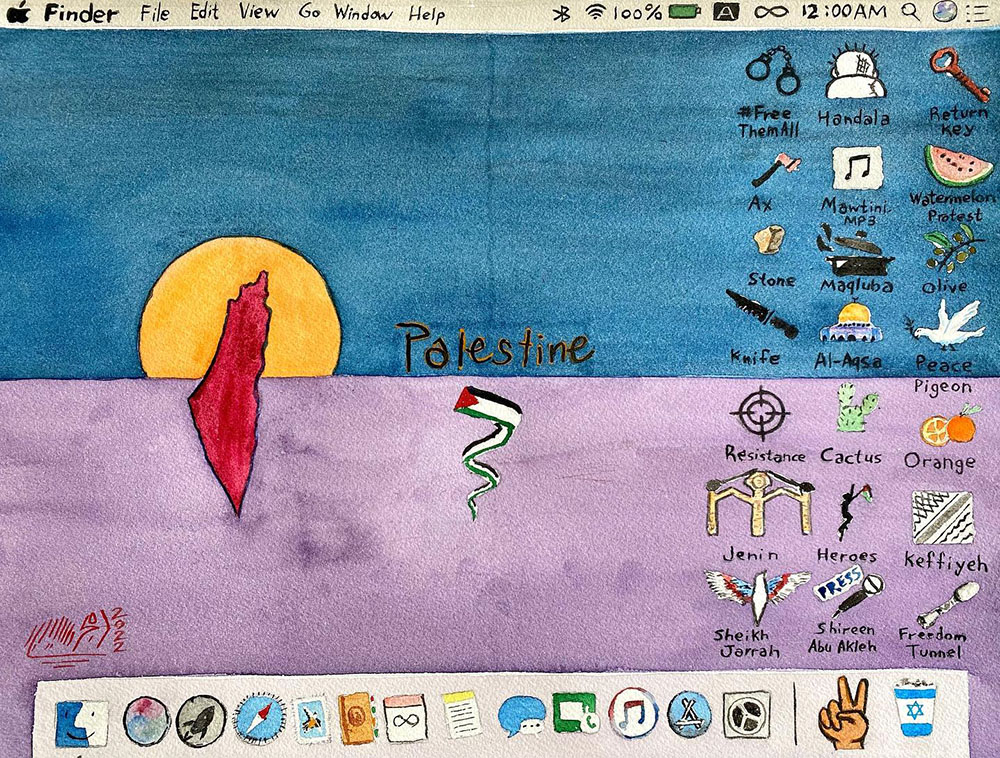The width and height of the screenshot is (1000, 758).
Task: Open the peace symbol settings icon in dock
Action: (x=747, y=715)
